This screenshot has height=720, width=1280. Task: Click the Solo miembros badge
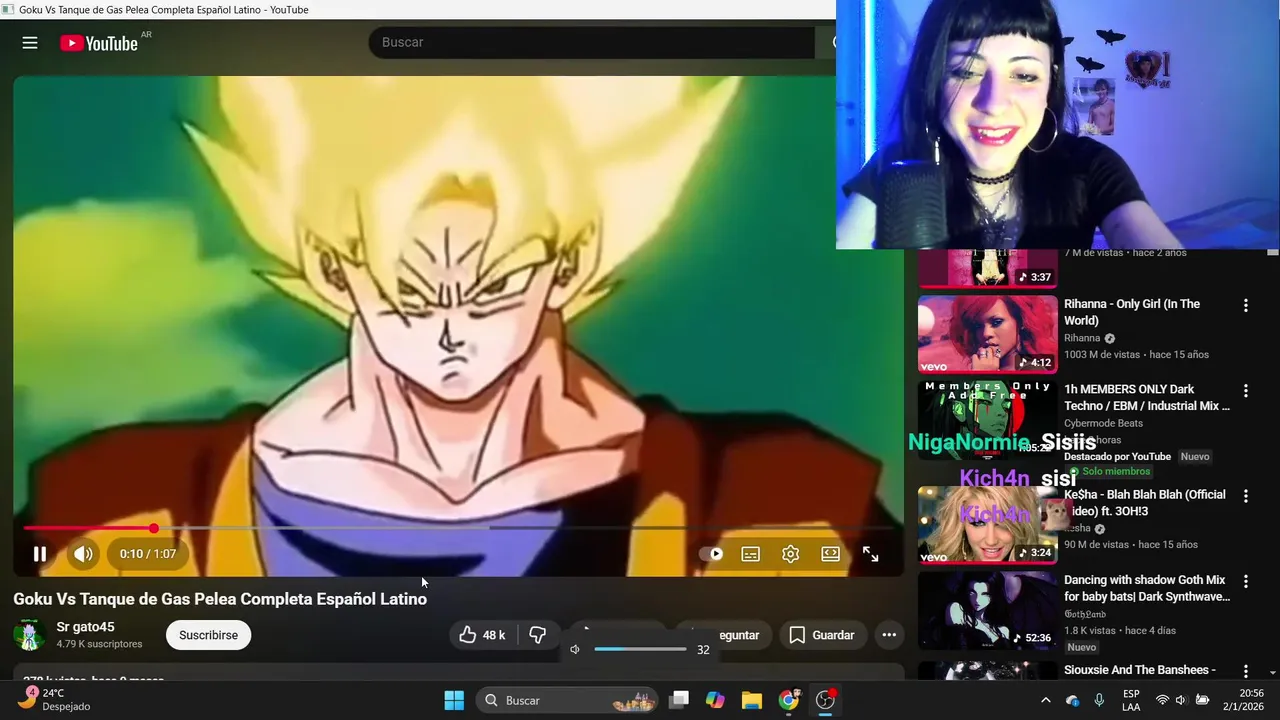pyautogui.click(x=1110, y=471)
